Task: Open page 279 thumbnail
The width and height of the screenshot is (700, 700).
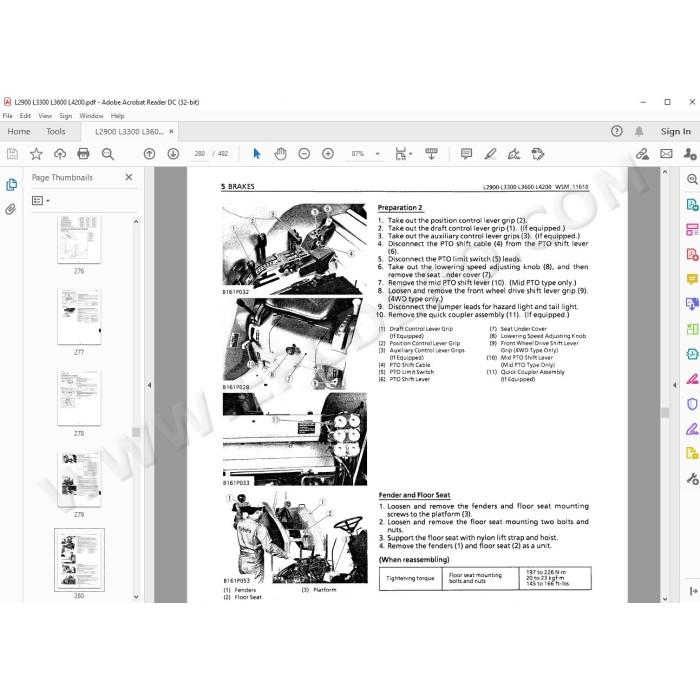Action: [79, 479]
